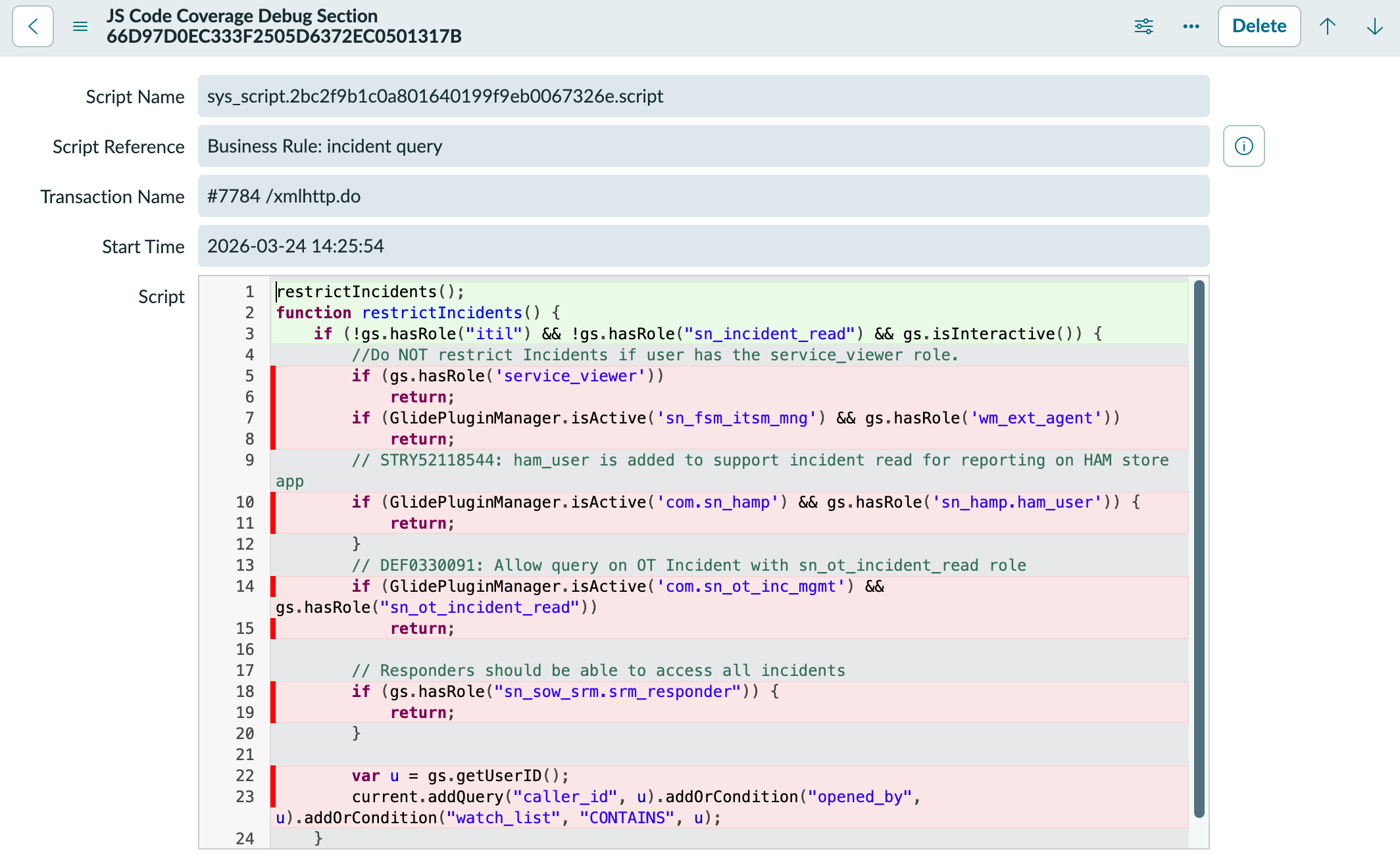Click the line number 16 in the gutter
The image size is (1400, 864).
[245, 650]
